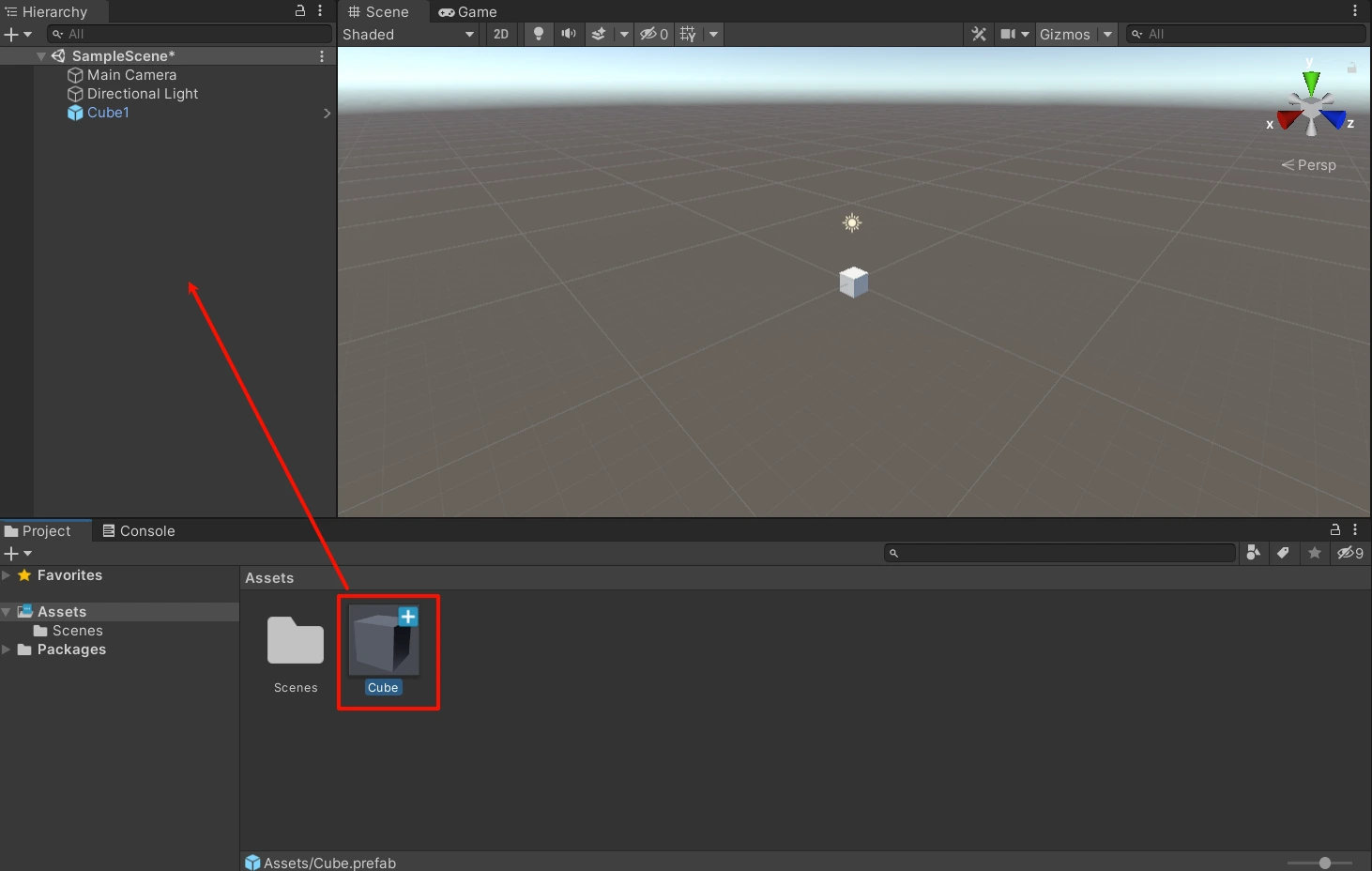Image resolution: width=1372 pixels, height=871 pixels.
Task: Open the Gizmos dropdown arrow
Action: tap(1107, 34)
